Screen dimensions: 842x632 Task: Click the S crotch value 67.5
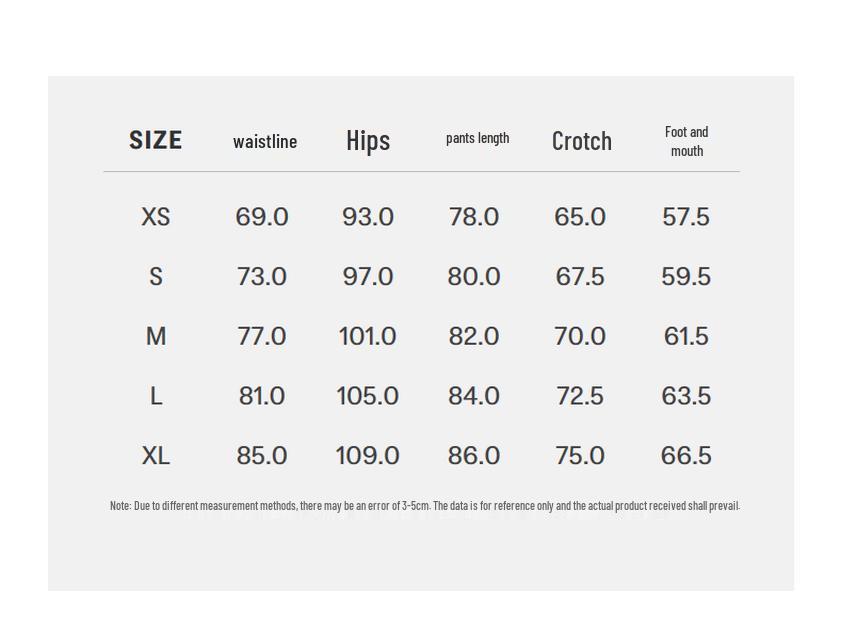(x=580, y=277)
